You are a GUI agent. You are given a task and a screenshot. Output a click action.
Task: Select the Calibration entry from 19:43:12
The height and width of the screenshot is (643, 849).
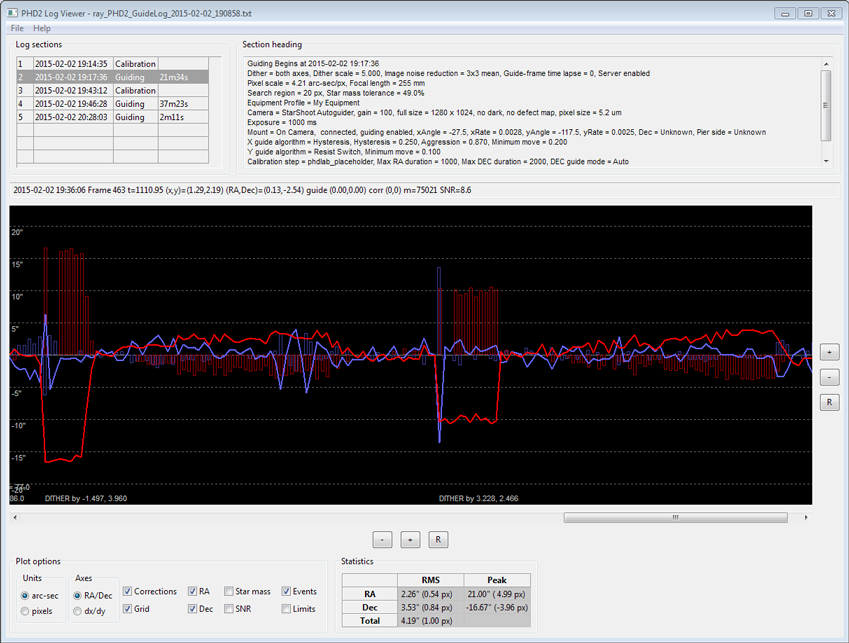pos(100,90)
